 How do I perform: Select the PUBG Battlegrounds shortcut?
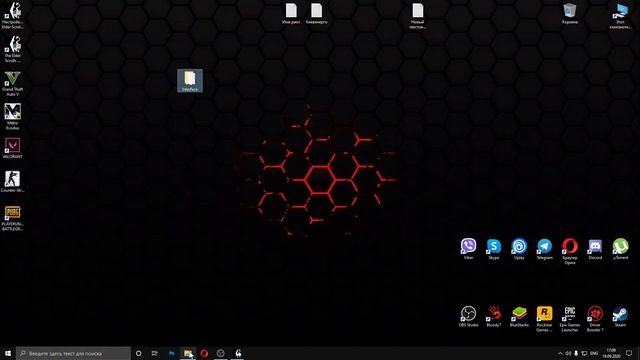pyautogui.click(x=12, y=218)
